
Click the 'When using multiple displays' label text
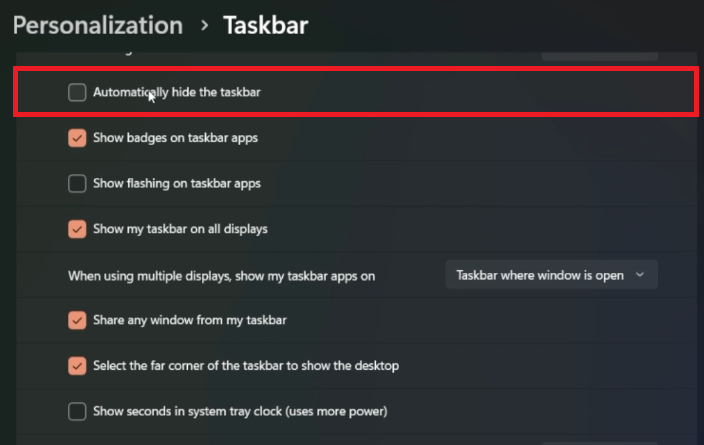(221, 275)
